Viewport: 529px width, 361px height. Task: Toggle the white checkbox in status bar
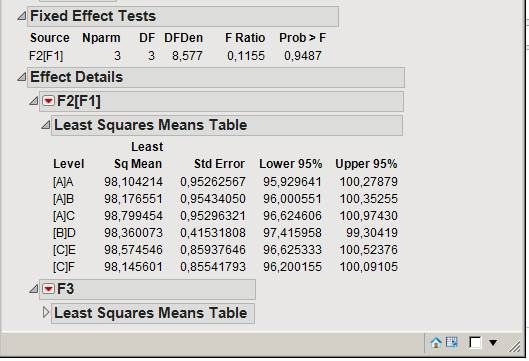475,342
